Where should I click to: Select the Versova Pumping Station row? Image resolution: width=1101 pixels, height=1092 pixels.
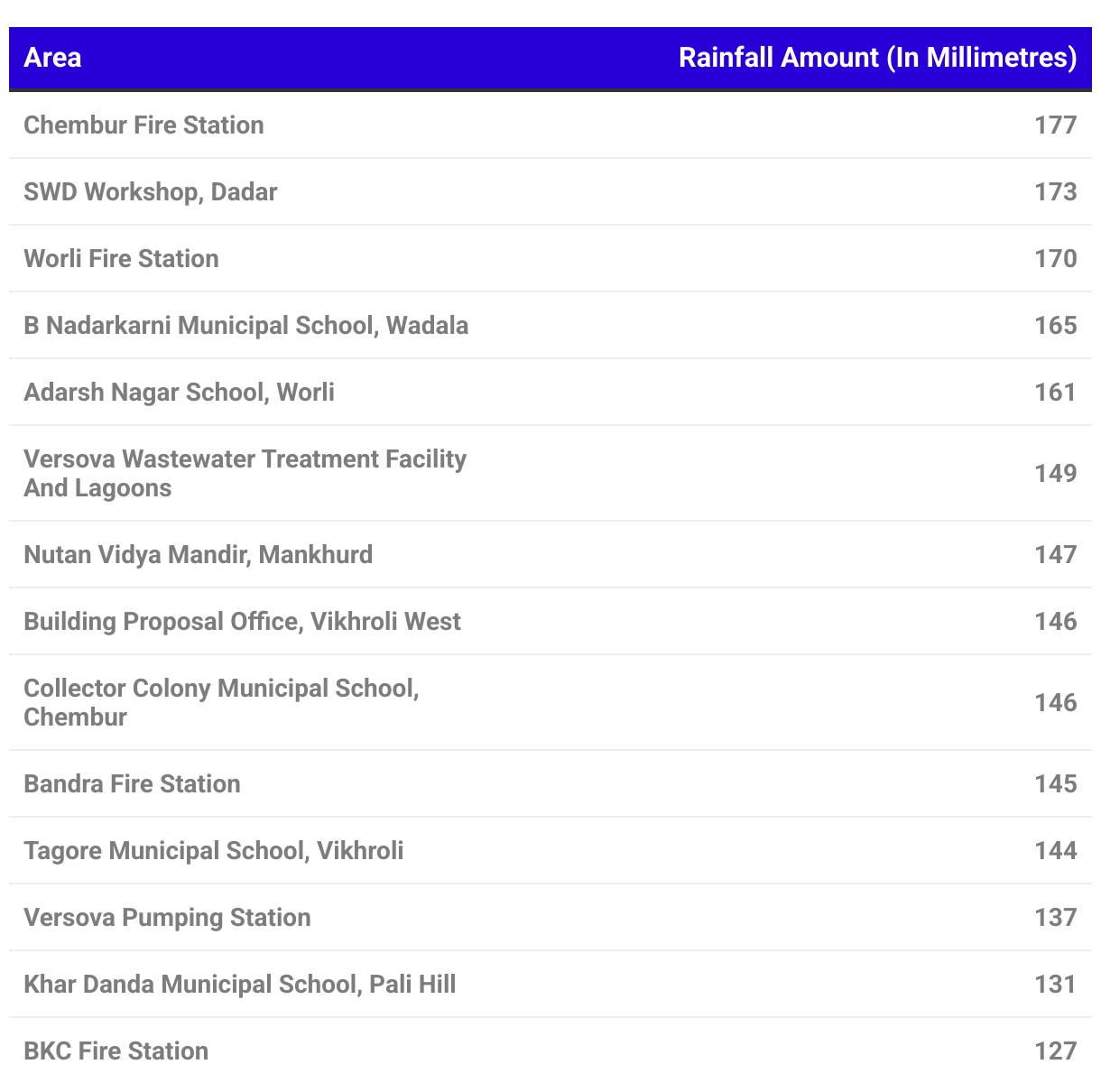pos(550,917)
